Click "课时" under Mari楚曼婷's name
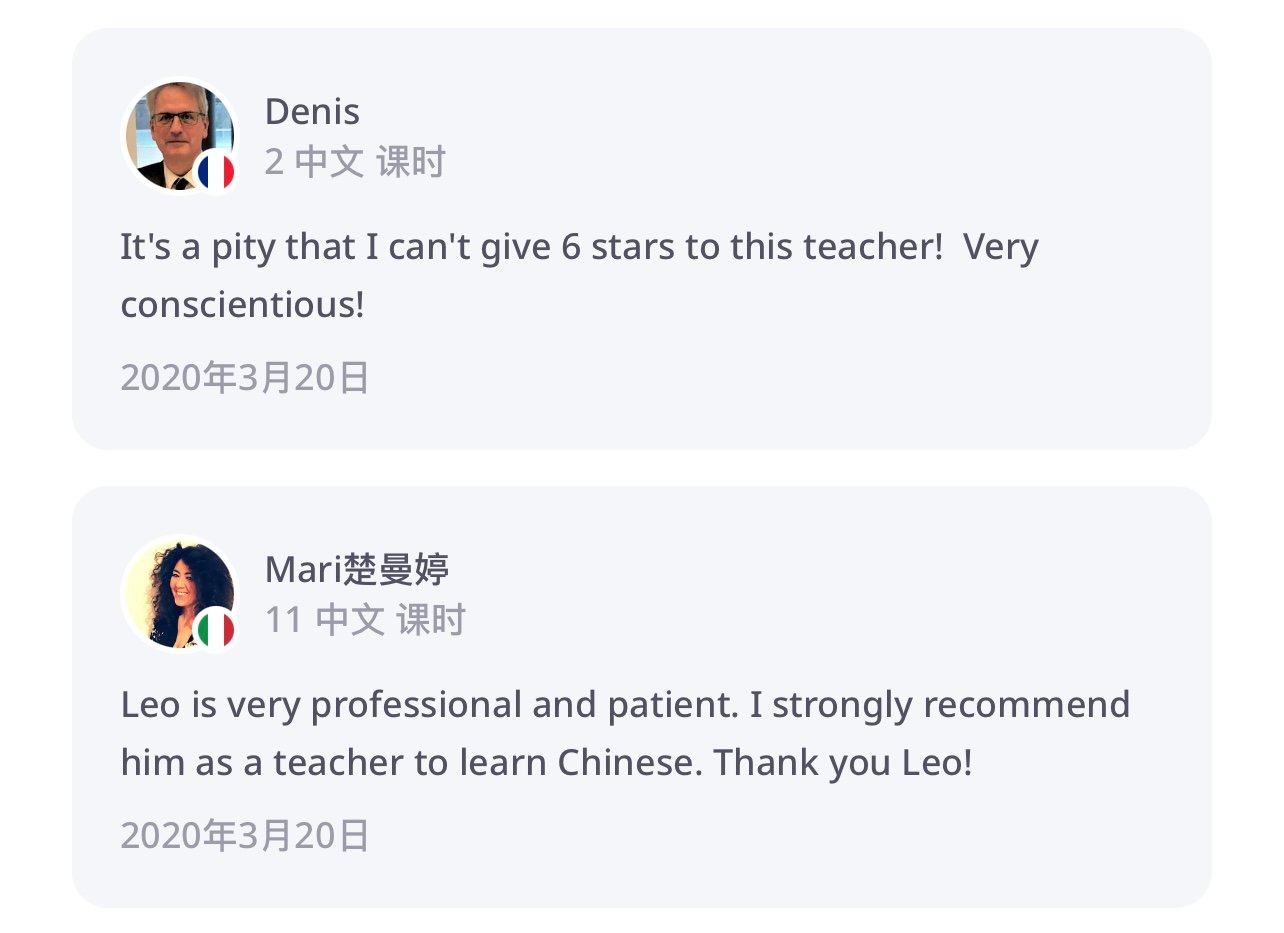Image resolution: width=1284 pixels, height=933 pixels. 431,620
